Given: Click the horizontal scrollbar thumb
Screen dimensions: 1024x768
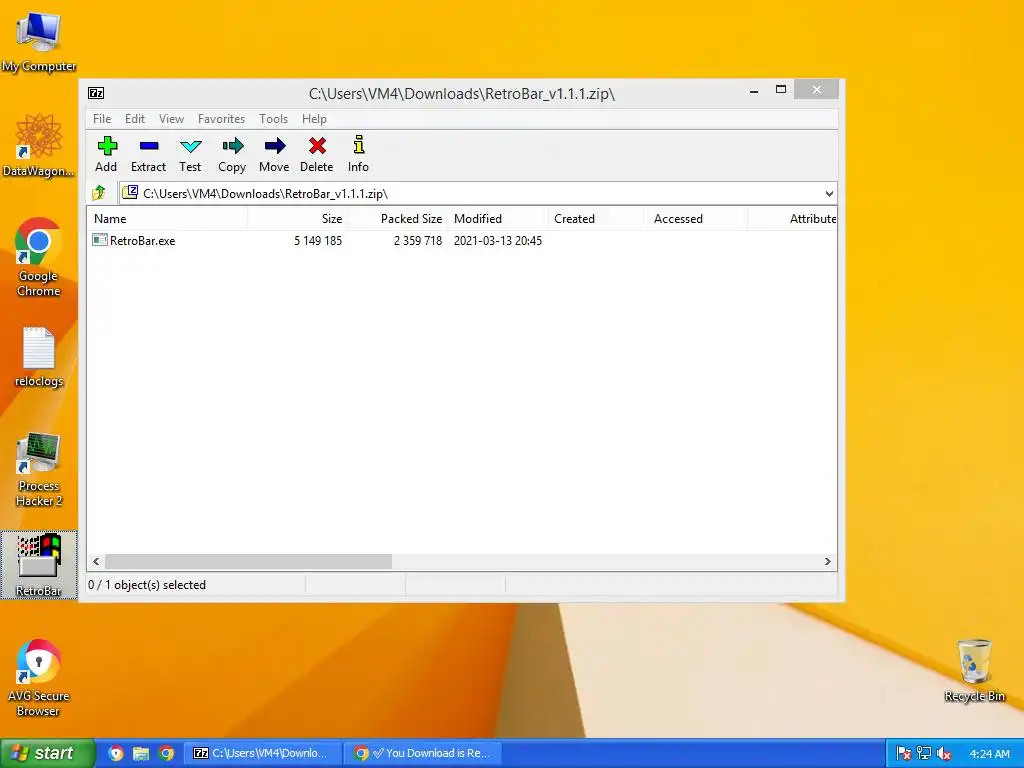Looking at the screenshot, I should pos(248,562).
